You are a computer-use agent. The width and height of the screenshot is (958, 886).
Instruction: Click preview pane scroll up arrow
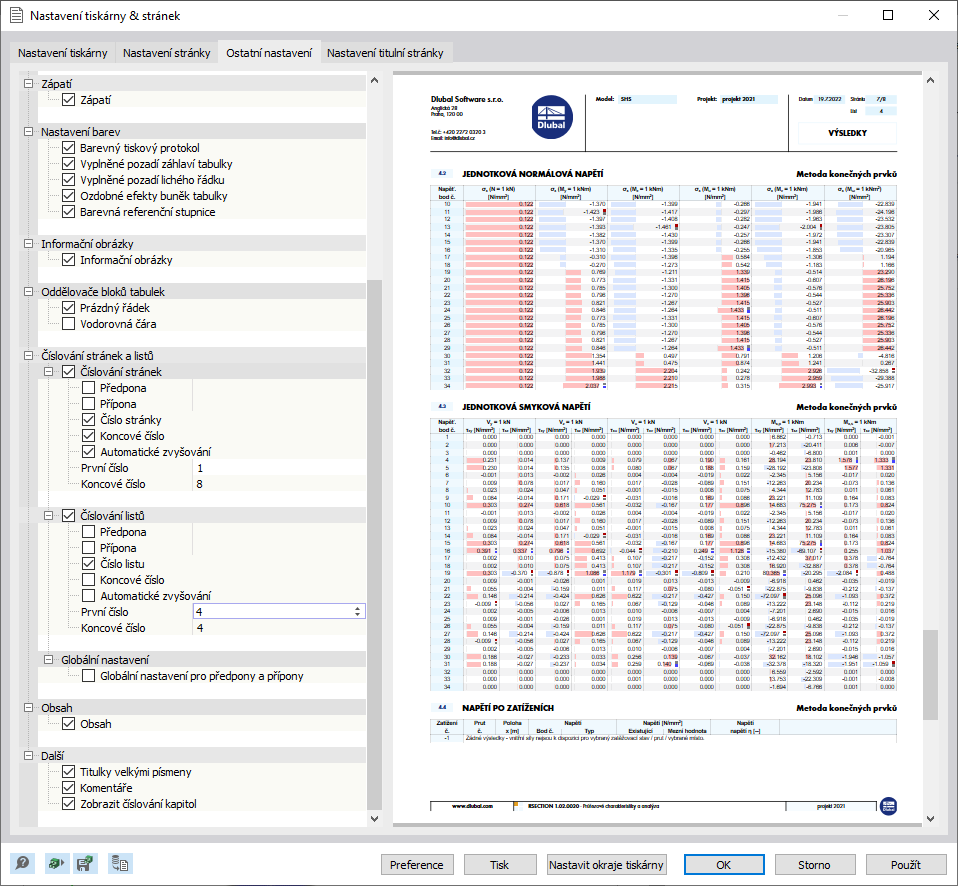[x=930, y=80]
